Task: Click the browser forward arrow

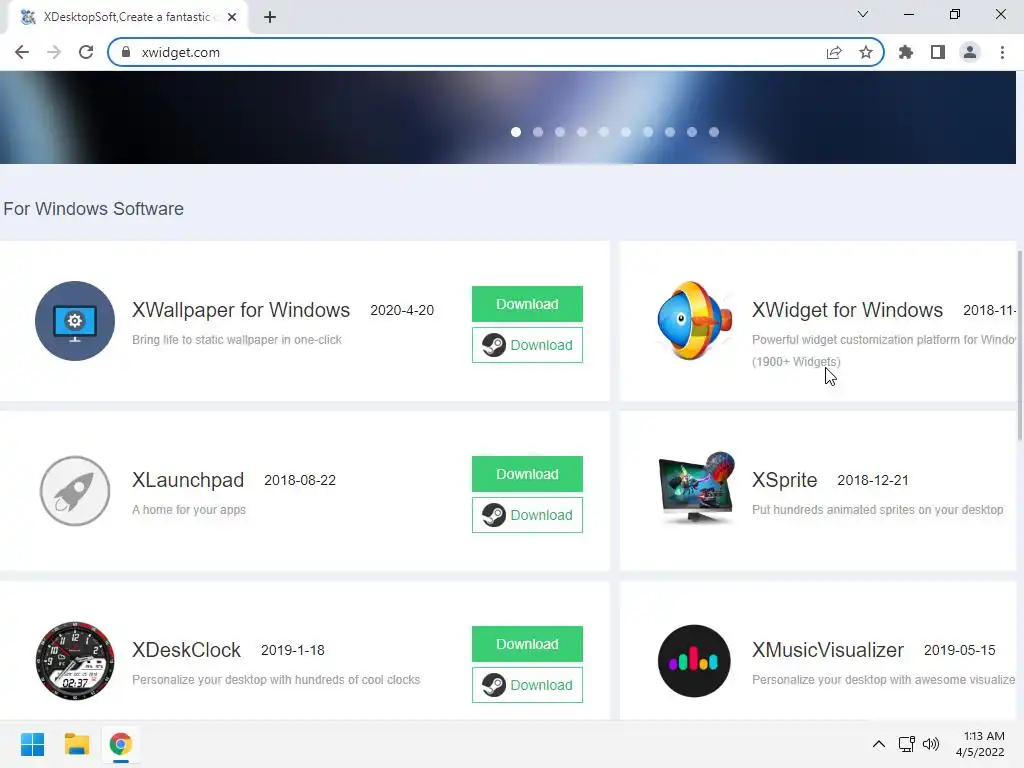Action: pyautogui.click(x=54, y=52)
